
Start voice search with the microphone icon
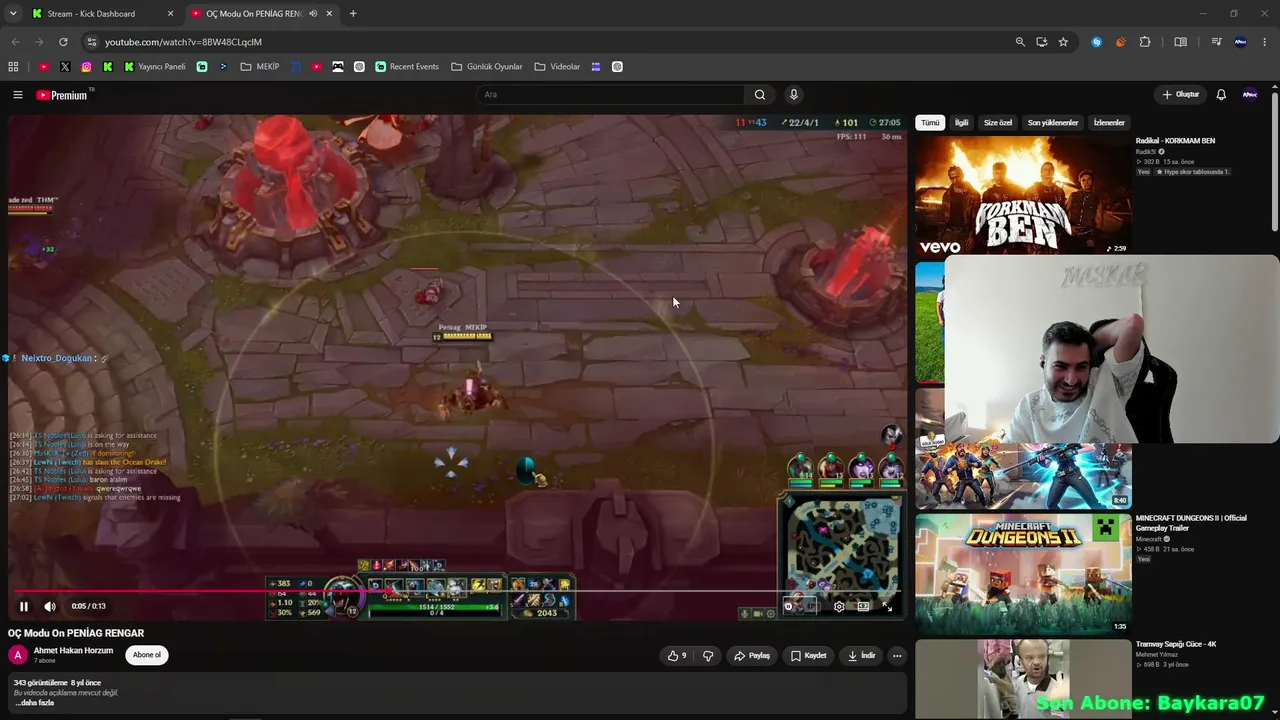point(794,95)
